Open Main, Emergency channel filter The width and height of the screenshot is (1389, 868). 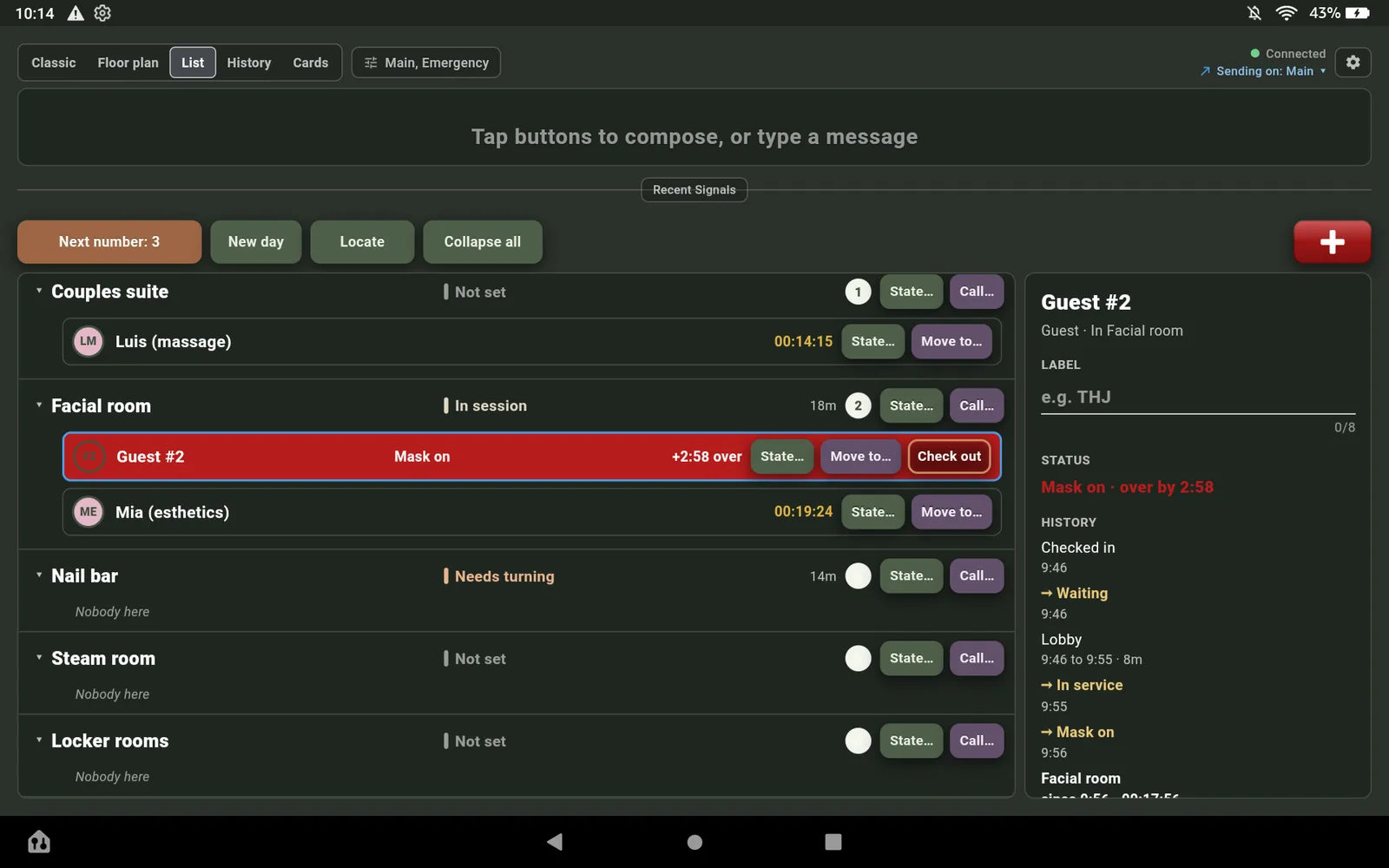(x=425, y=62)
